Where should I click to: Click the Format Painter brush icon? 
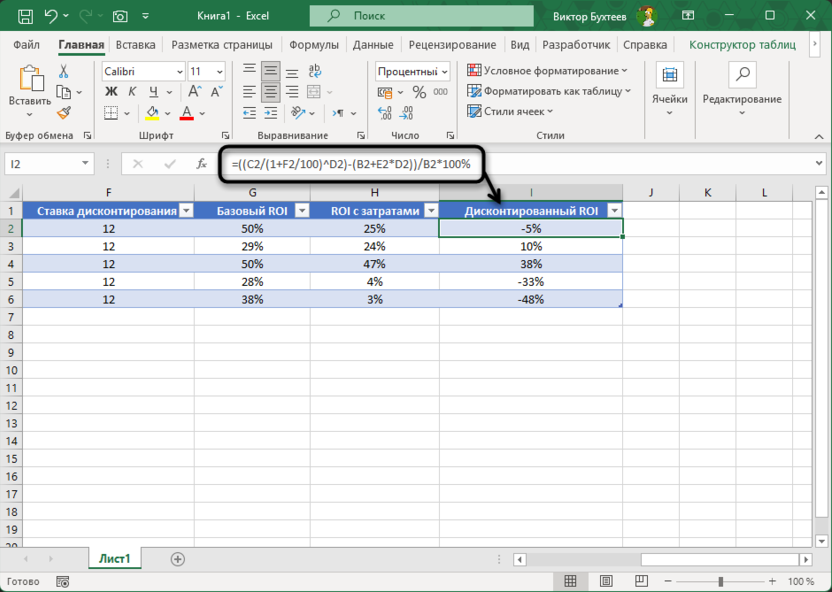pos(64,114)
